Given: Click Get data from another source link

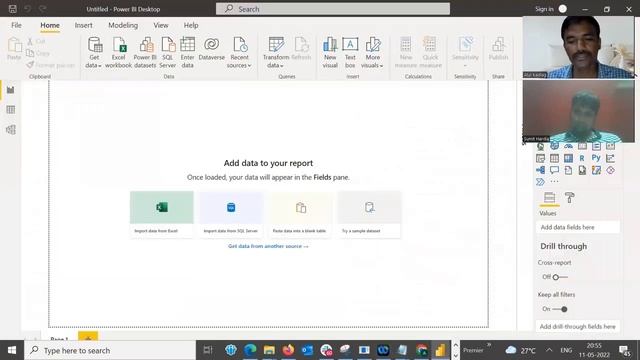Looking at the screenshot, I should [268, 246].
